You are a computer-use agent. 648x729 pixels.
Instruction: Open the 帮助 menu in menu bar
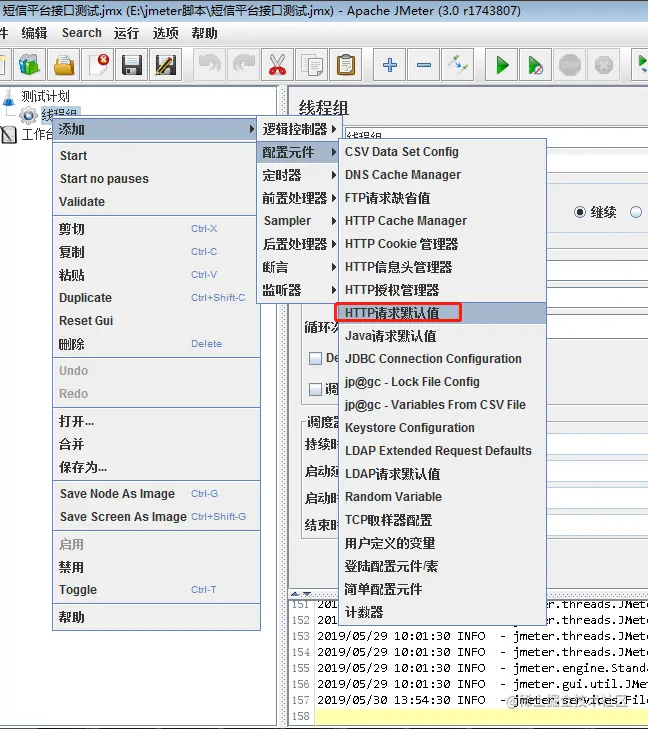(204, 33)
